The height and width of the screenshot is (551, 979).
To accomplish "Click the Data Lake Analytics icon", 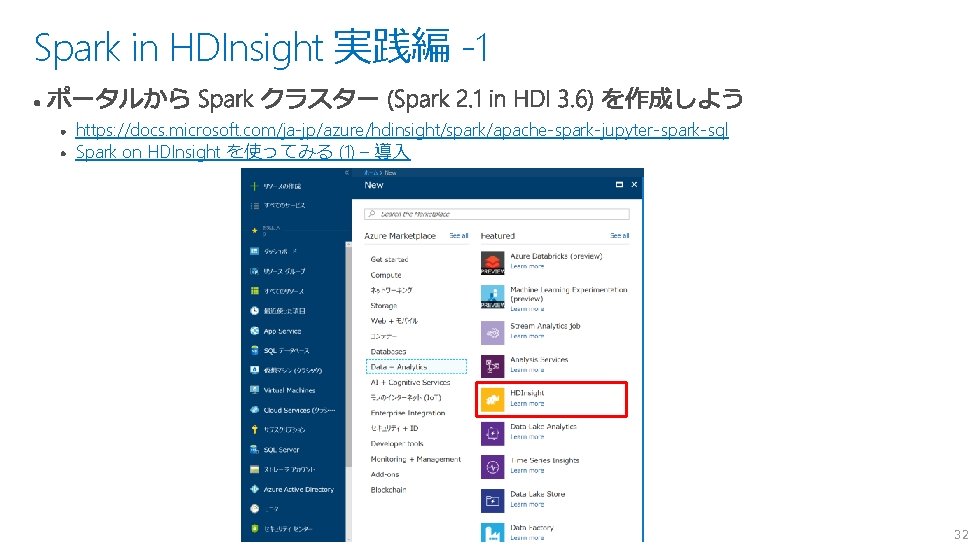I will pyautogui.click(x=493, y=433).
